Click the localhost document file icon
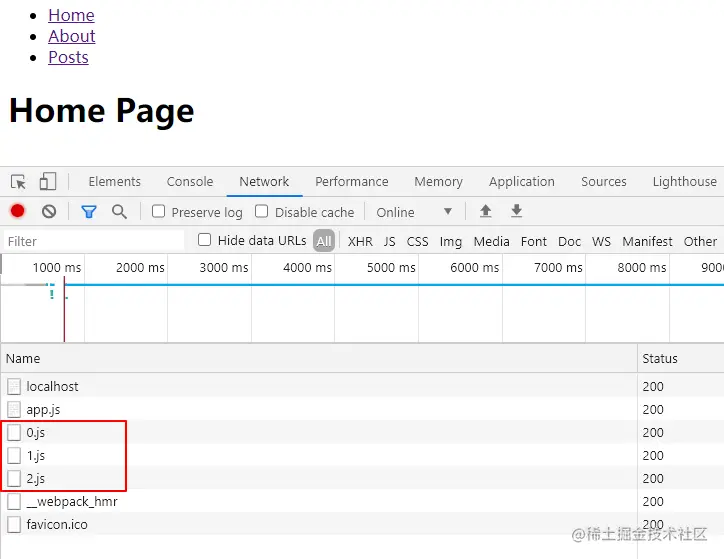The image size is (724, 559). coord(14,386)
